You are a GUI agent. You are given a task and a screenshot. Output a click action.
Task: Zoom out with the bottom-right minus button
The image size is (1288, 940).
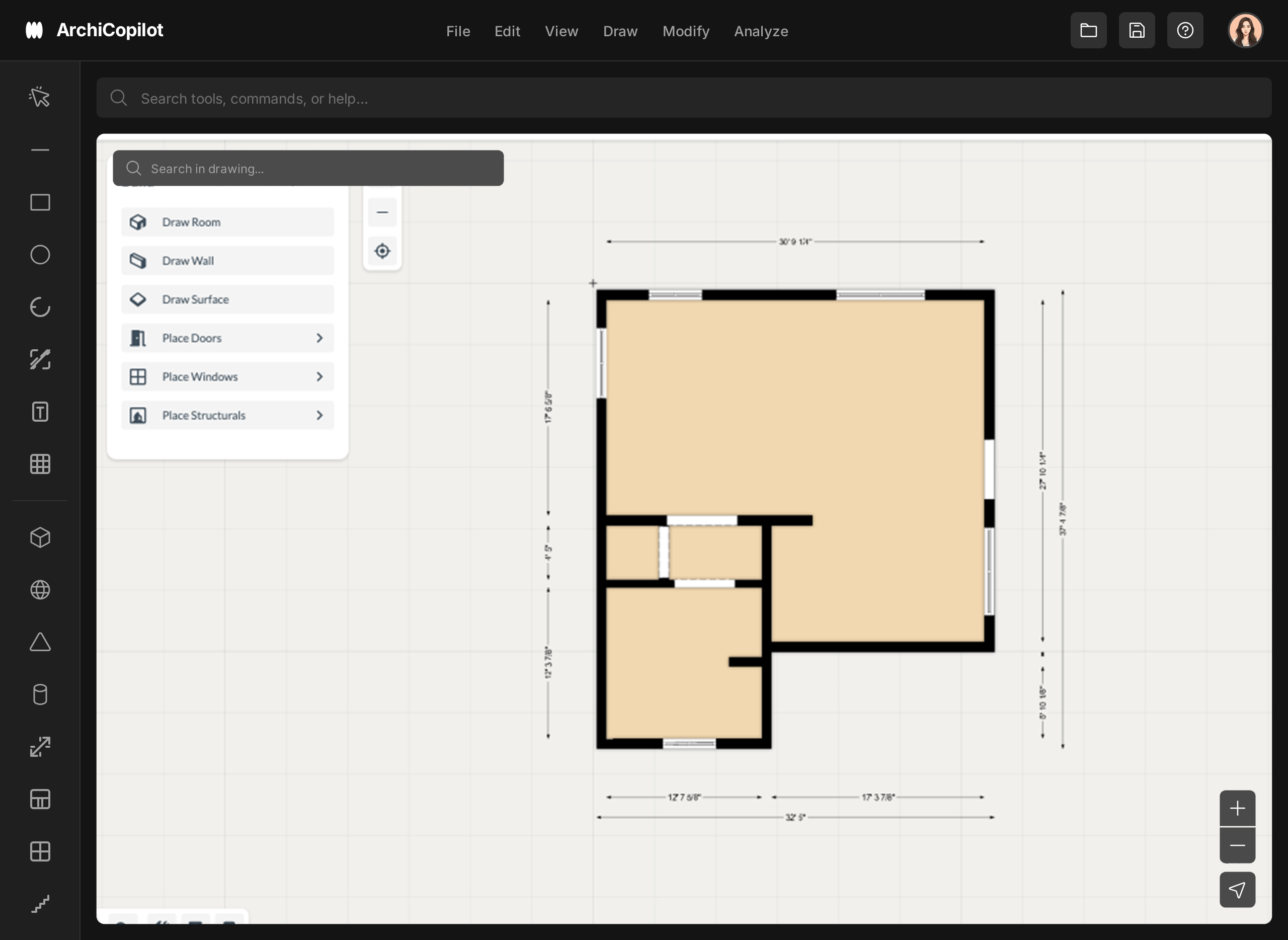[x=1237, y=845]
